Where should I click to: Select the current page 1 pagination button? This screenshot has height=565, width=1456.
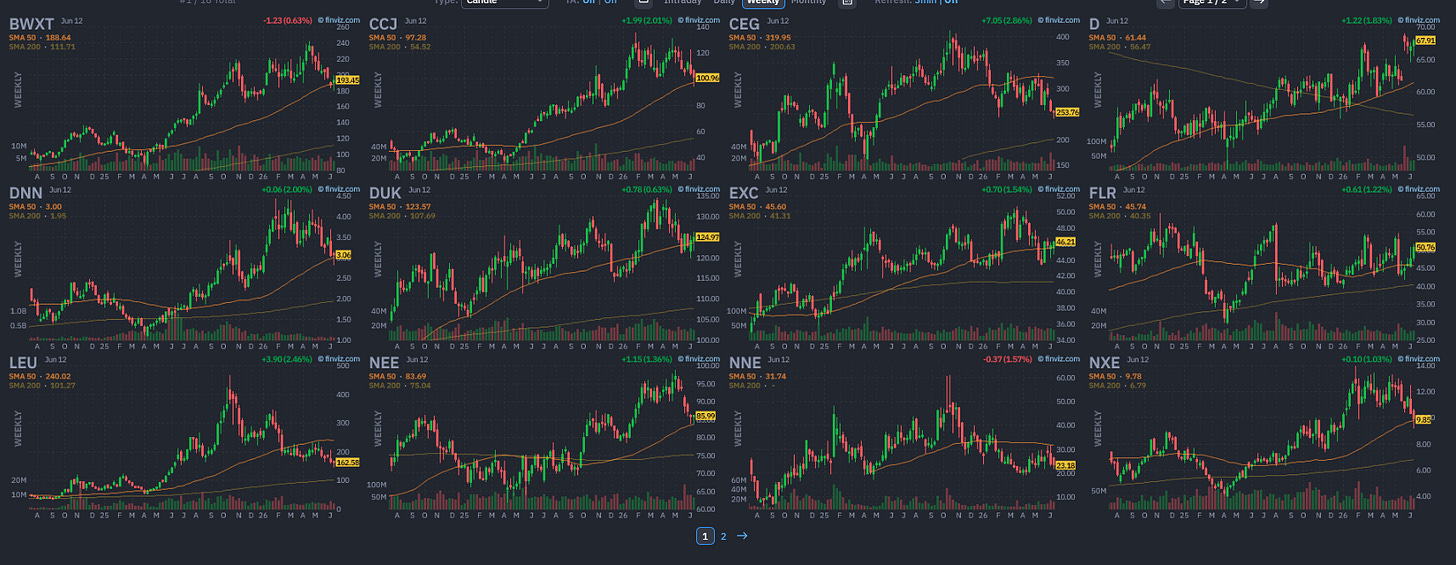pyautogui.click(x=705, y=536)
